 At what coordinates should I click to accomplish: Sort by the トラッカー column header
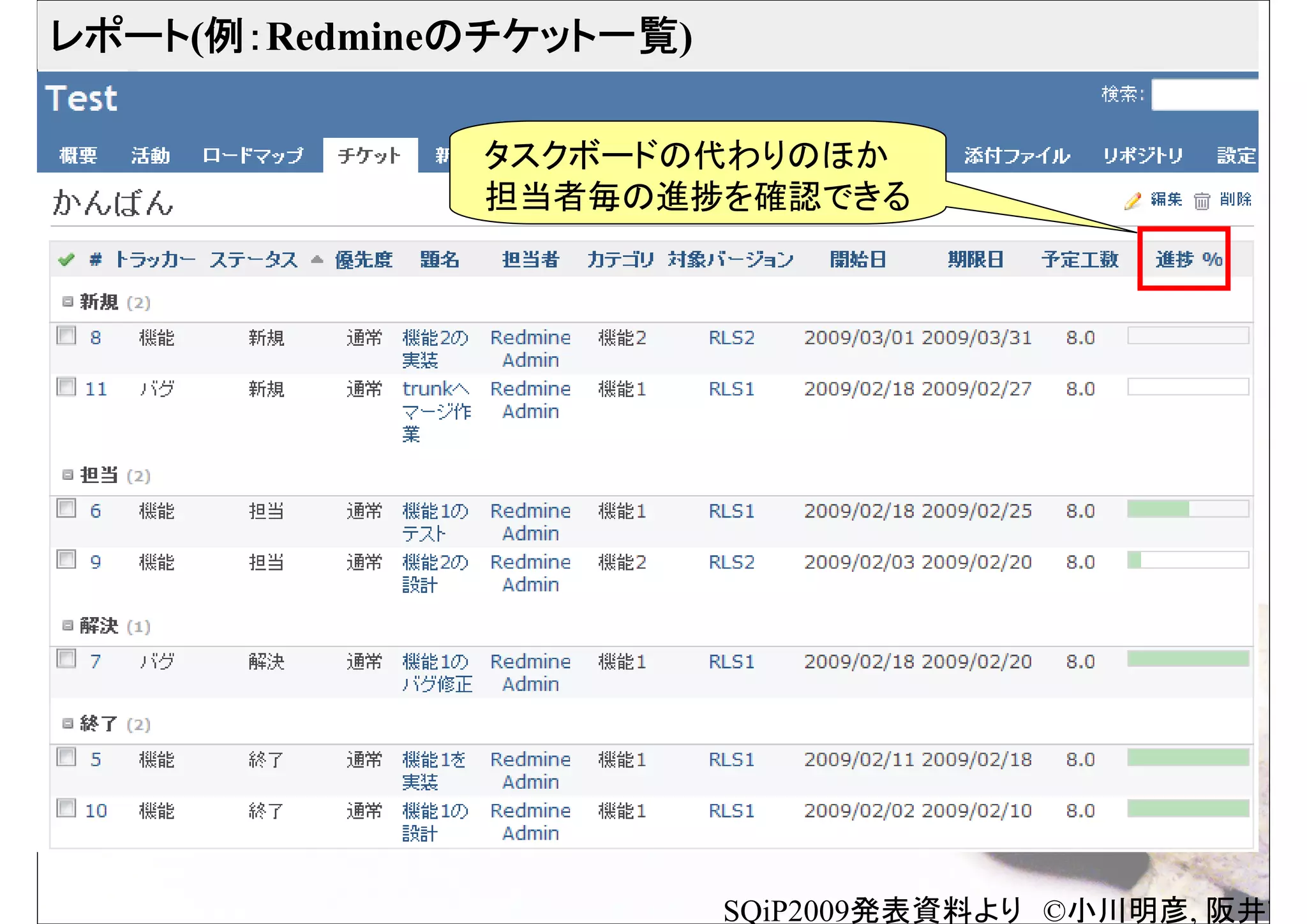click(154, 259)
